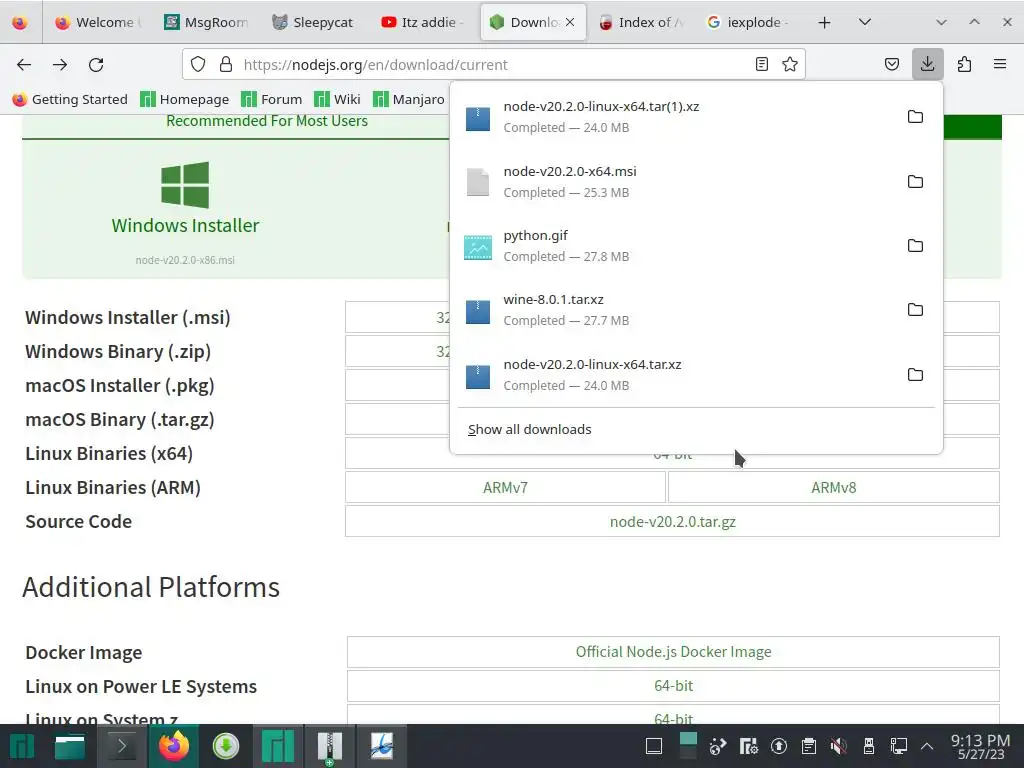Switch to the MsgRoom tab

tap(208, 22)
